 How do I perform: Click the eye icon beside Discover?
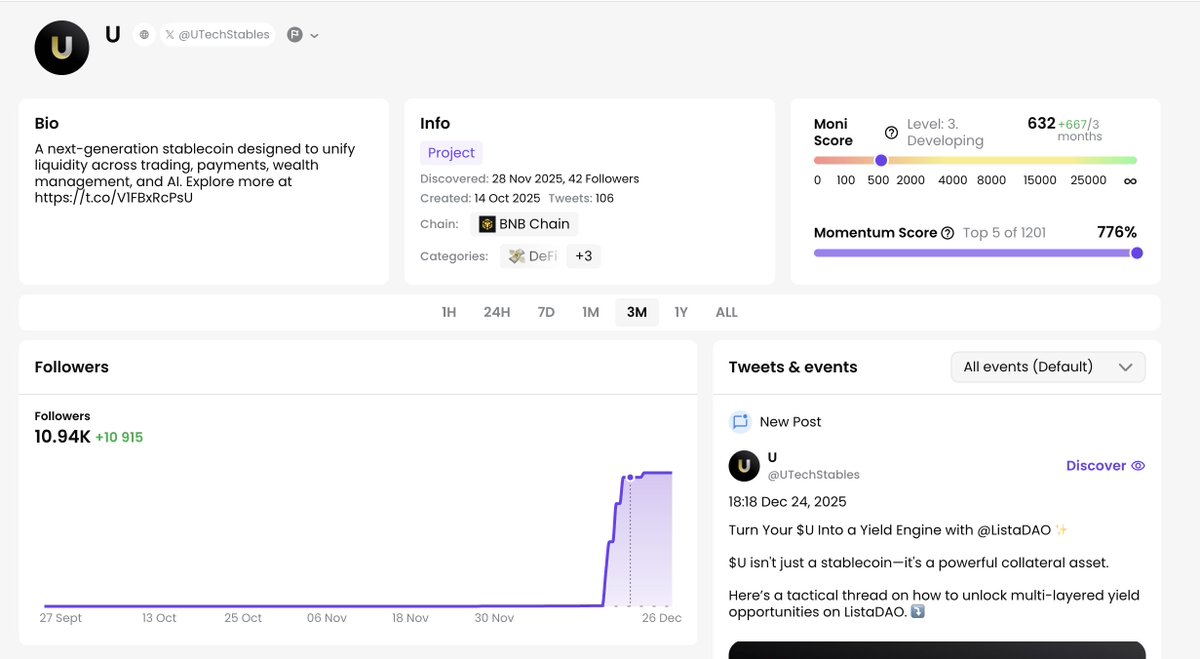tap(1138, 466)
